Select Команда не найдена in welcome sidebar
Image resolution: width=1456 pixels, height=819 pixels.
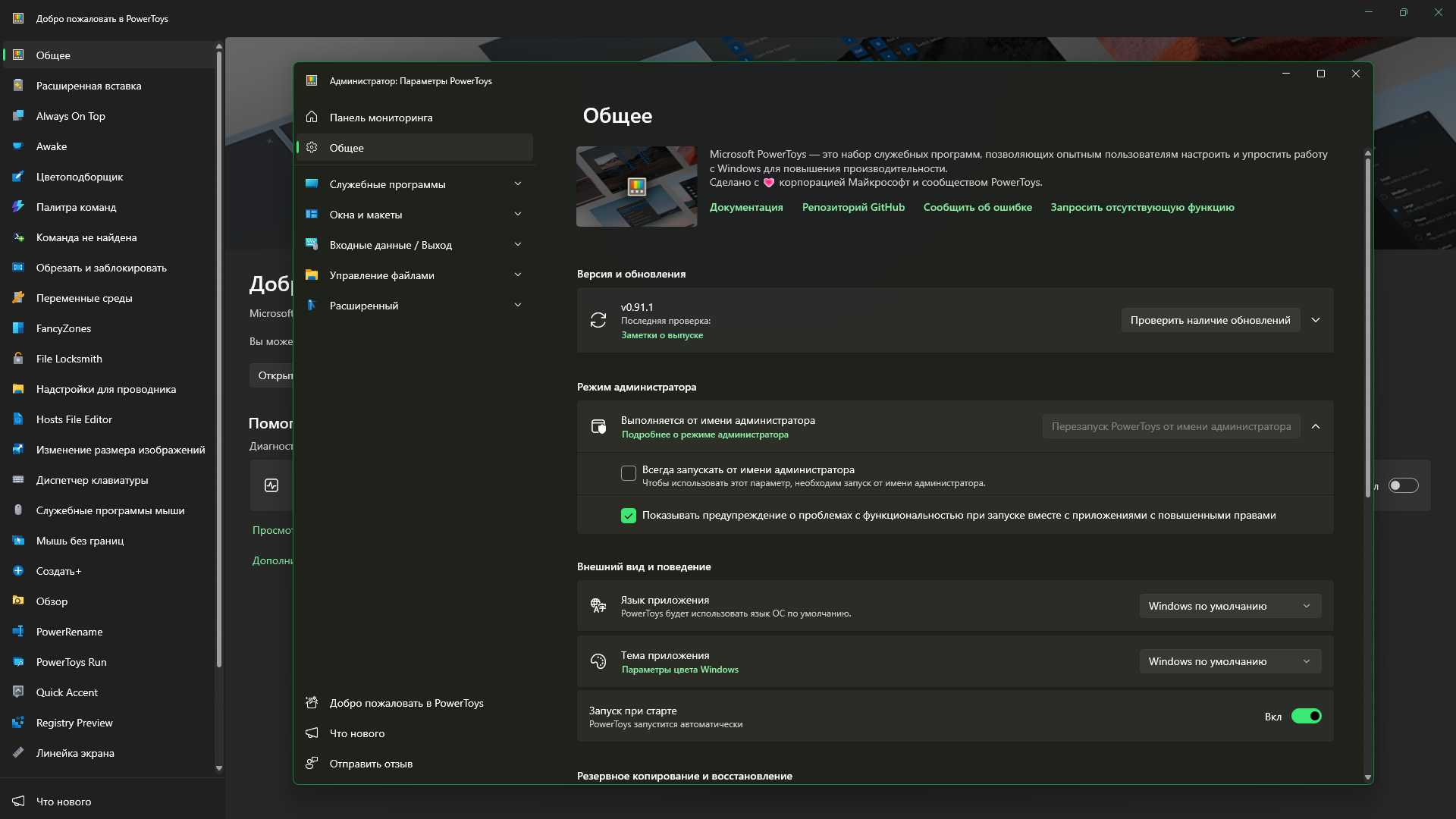(109, 237)
